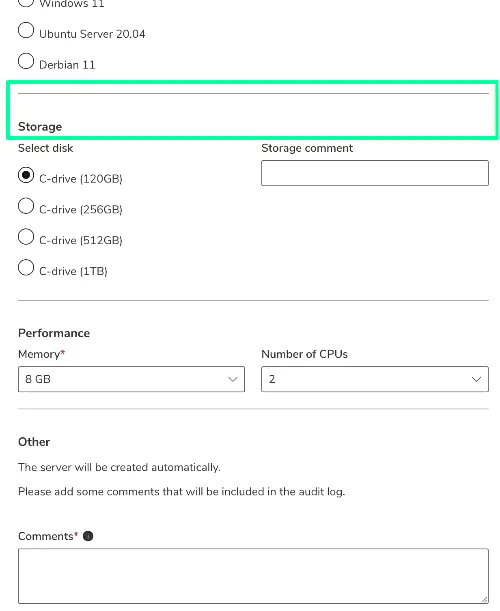The image size is (500, 611).
Task: Select C-drive (256GB) radio button
Action: click(26, 206)
